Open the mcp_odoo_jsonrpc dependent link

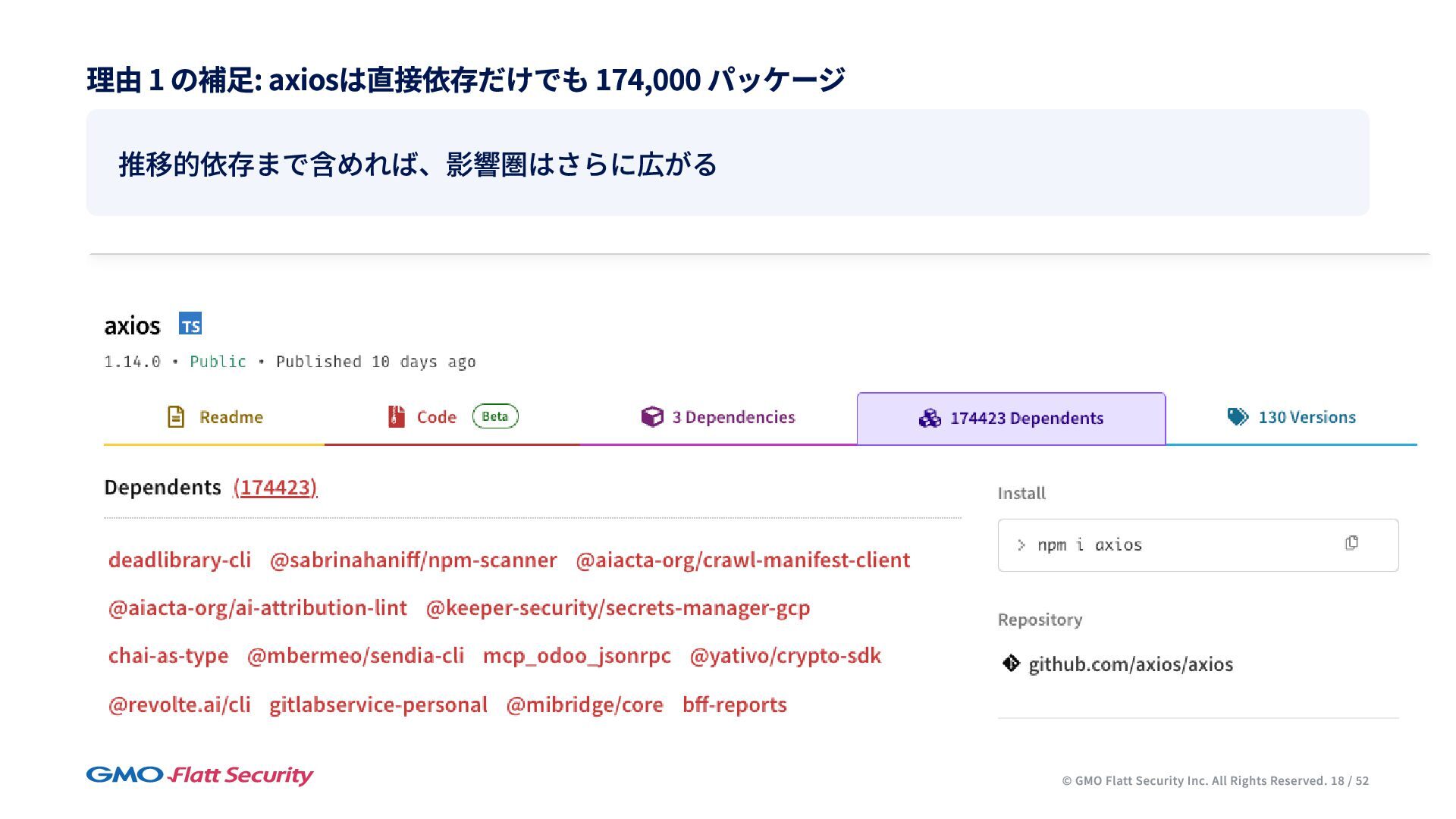coord(576,656)
